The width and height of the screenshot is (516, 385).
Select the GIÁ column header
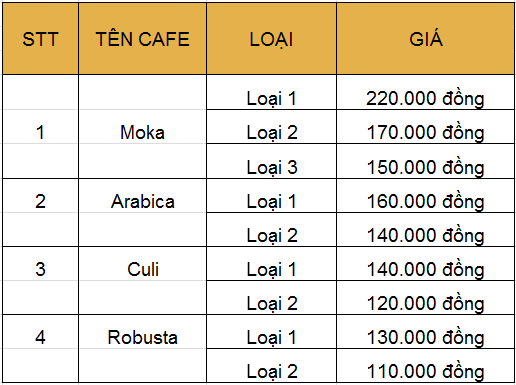pos(425,39)
